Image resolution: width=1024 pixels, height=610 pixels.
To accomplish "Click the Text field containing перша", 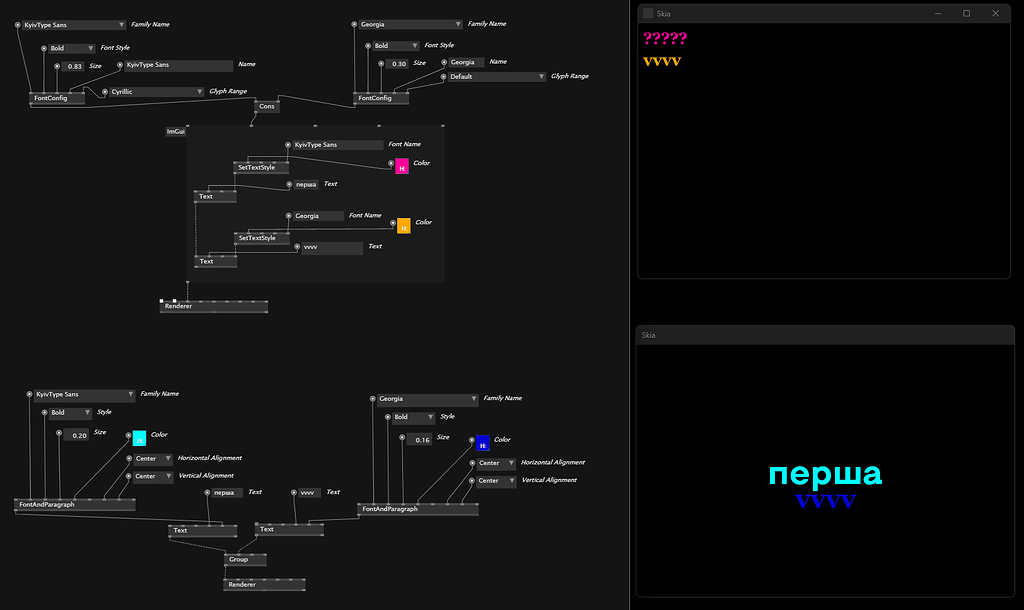I will [304, 184].
